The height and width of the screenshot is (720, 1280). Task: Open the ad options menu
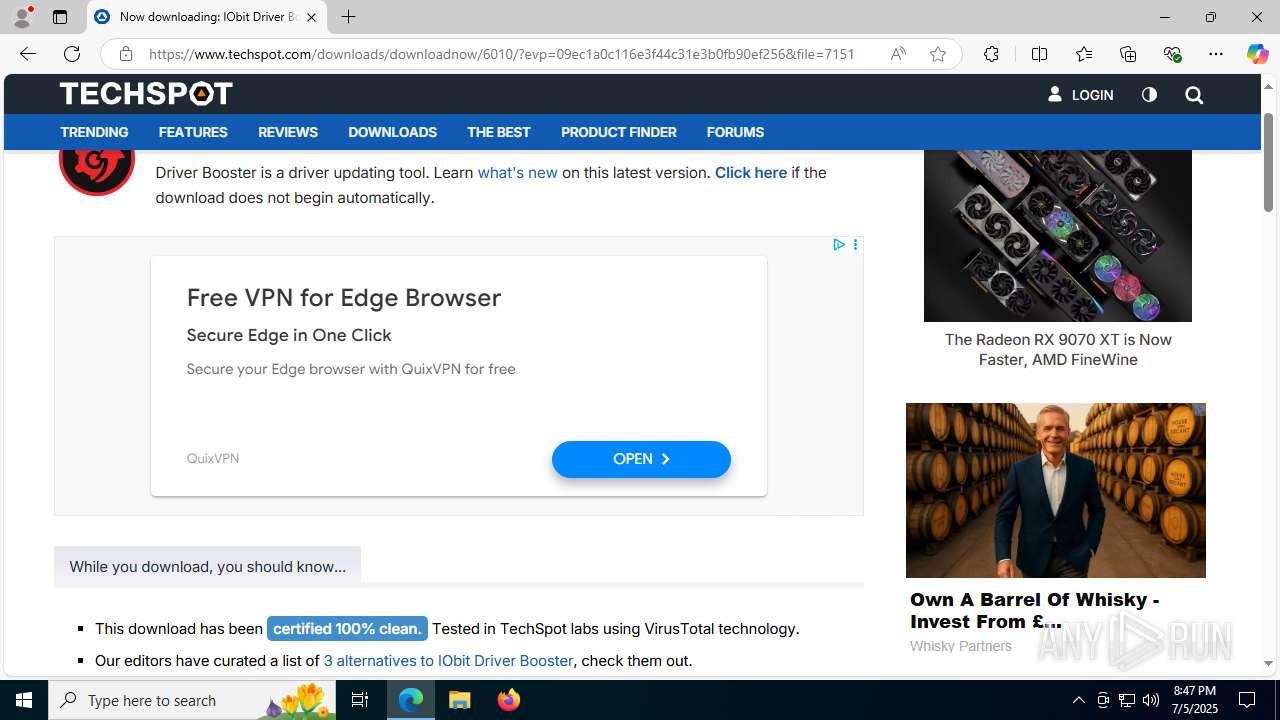tap(855, 244)
